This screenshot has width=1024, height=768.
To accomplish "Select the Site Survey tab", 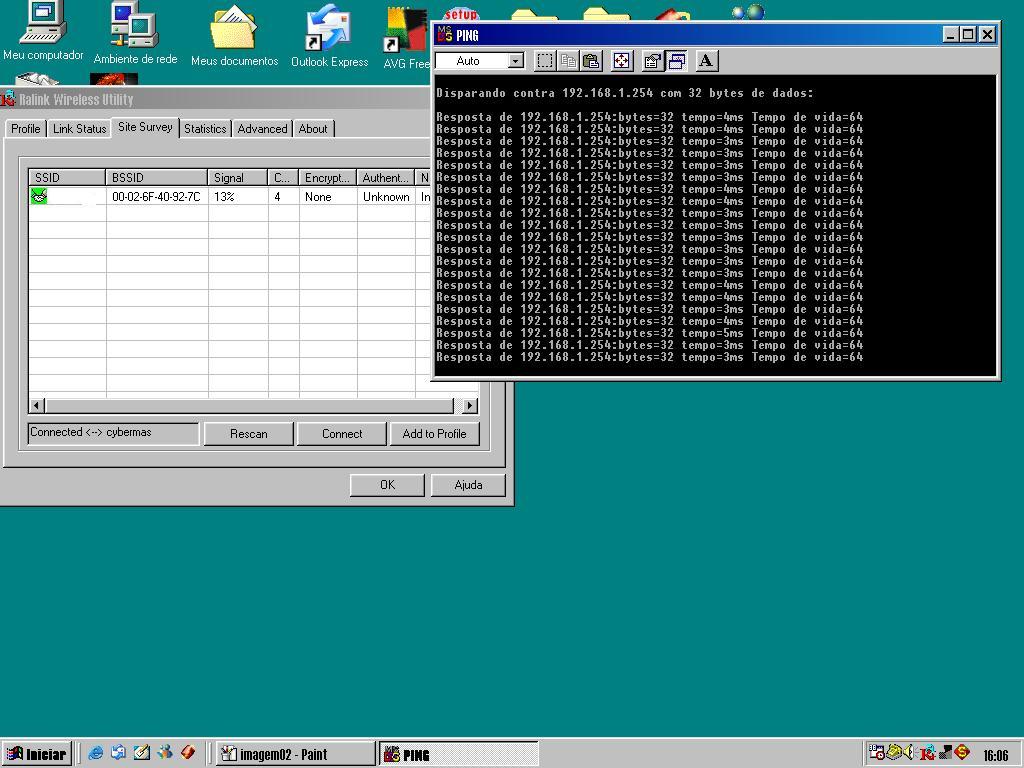I will [145, 127].
